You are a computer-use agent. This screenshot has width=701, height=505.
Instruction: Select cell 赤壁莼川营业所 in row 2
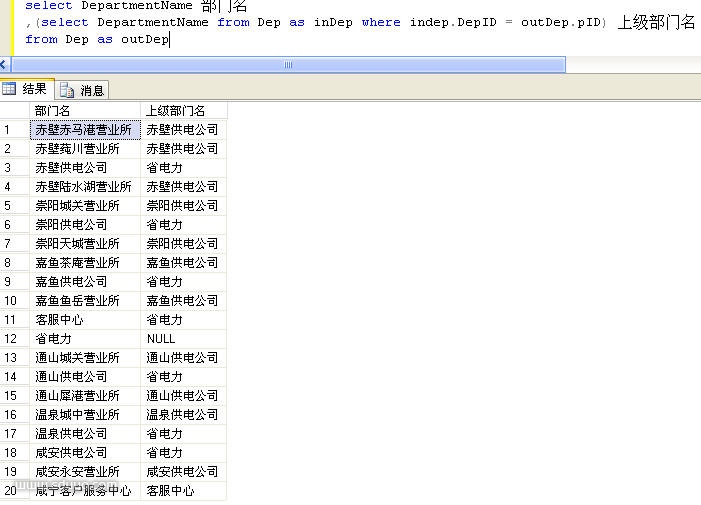pos(85,149)
